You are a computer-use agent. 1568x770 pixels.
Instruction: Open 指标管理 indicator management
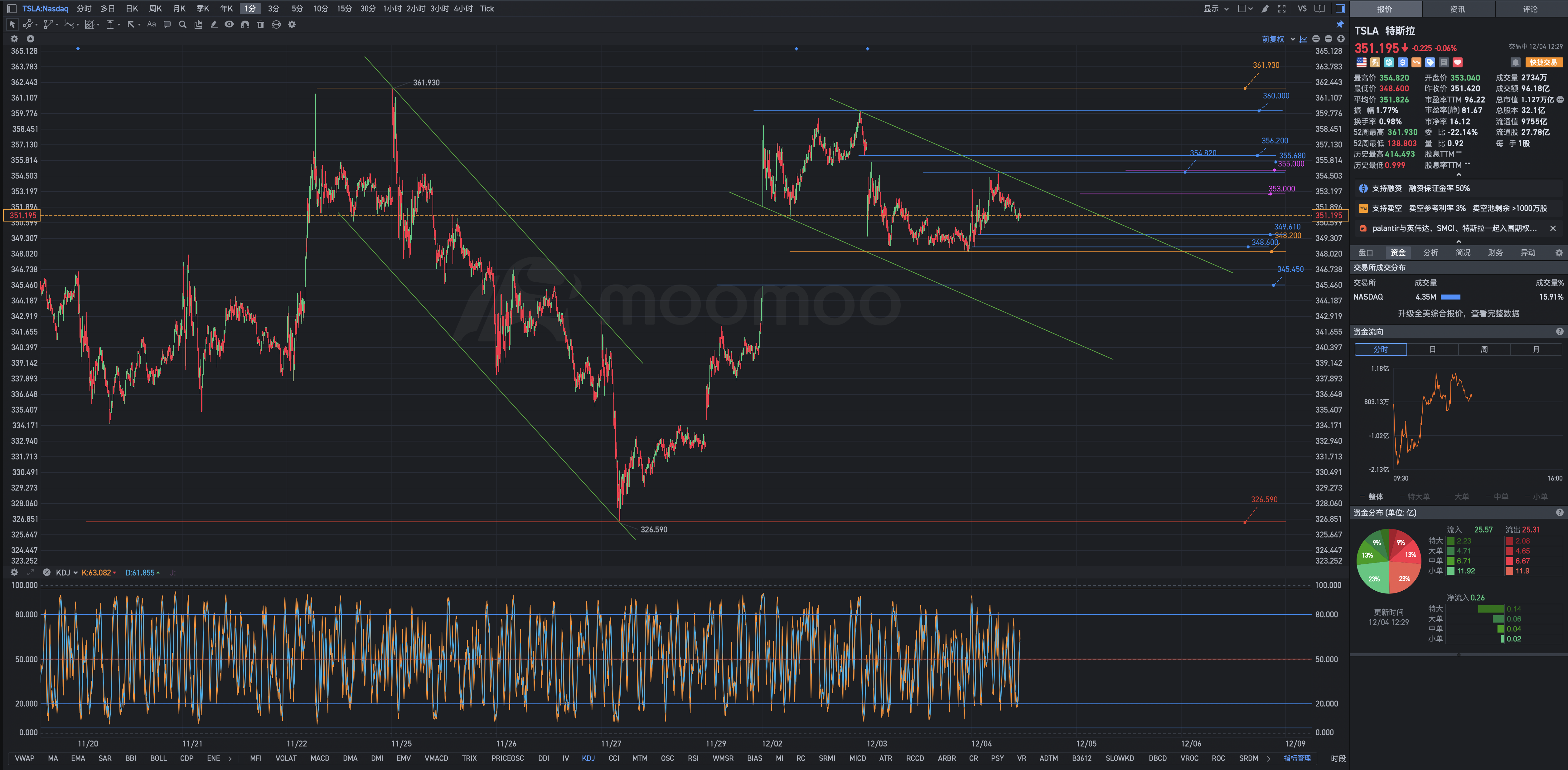click(x=1297, y=758)
